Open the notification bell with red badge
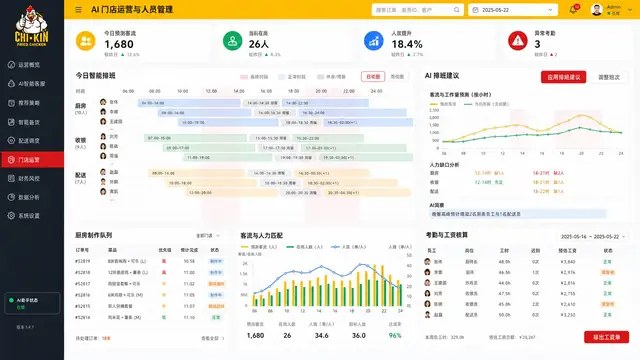This screenshot has height=360, width=640. pos(573,9)
